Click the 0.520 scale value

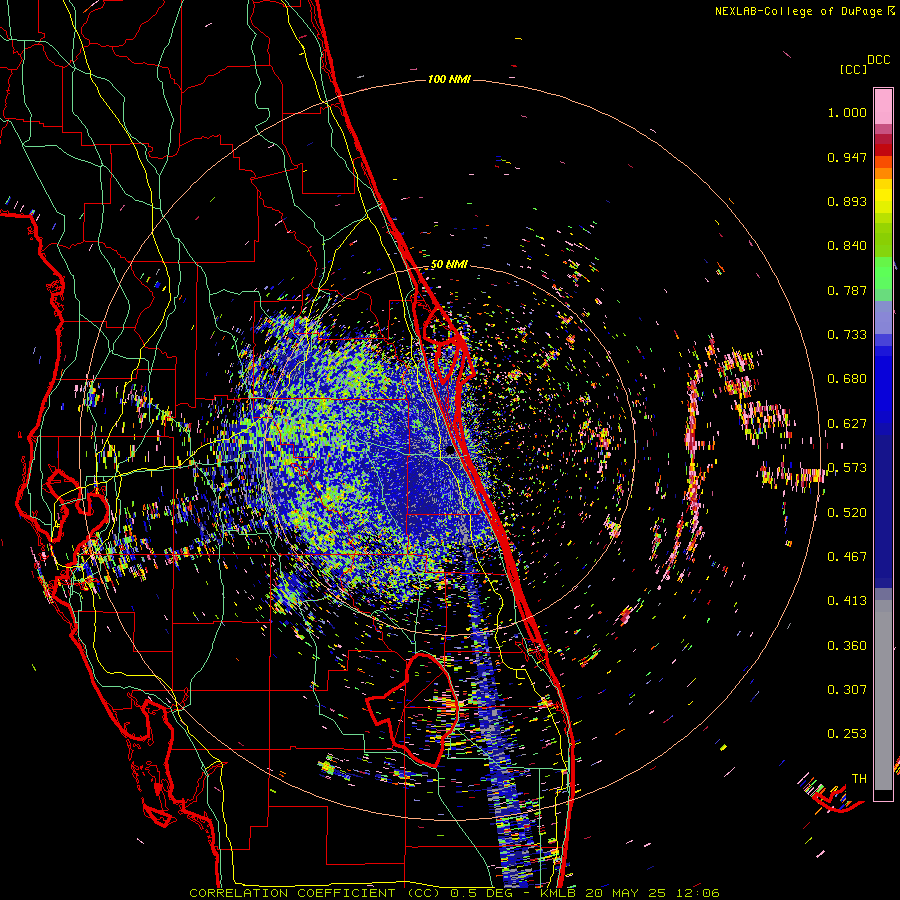click(x=847, y=513)
